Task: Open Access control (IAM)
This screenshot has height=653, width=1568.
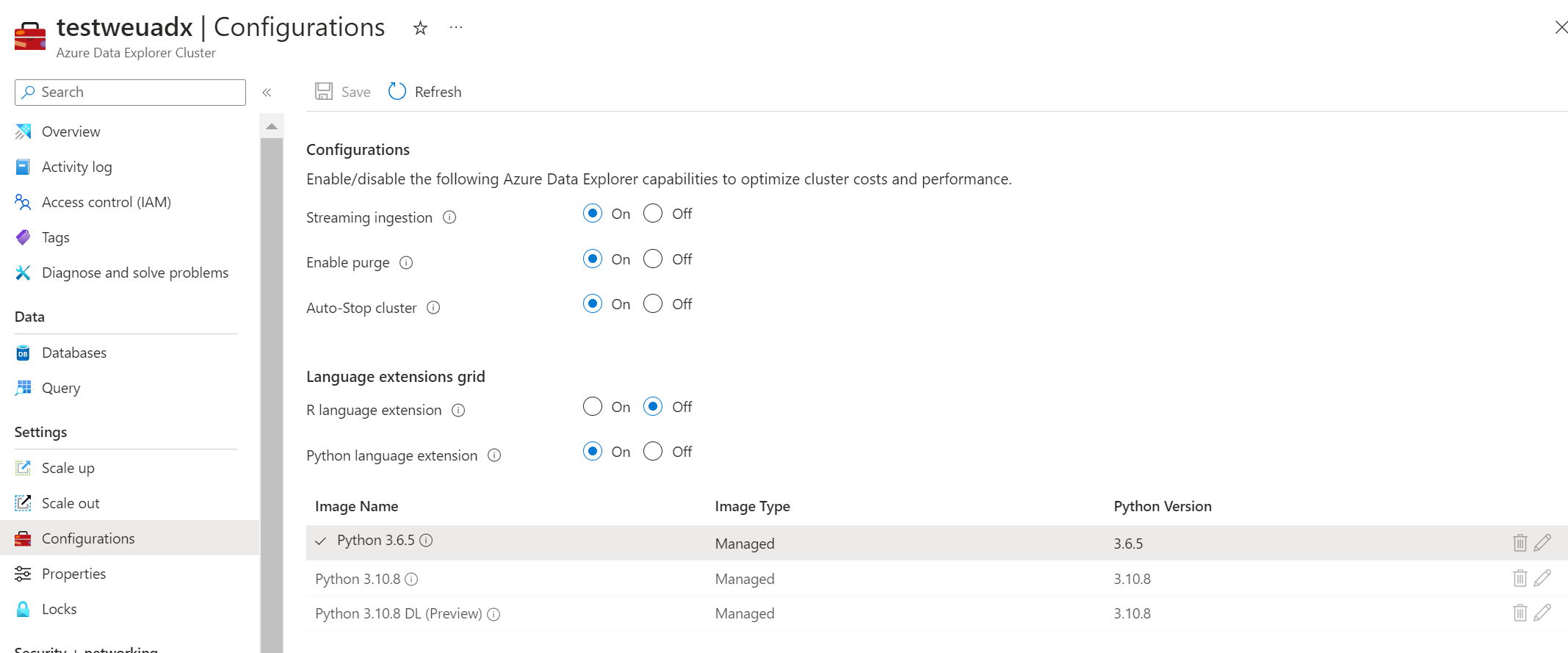Action: click(106, 202)
